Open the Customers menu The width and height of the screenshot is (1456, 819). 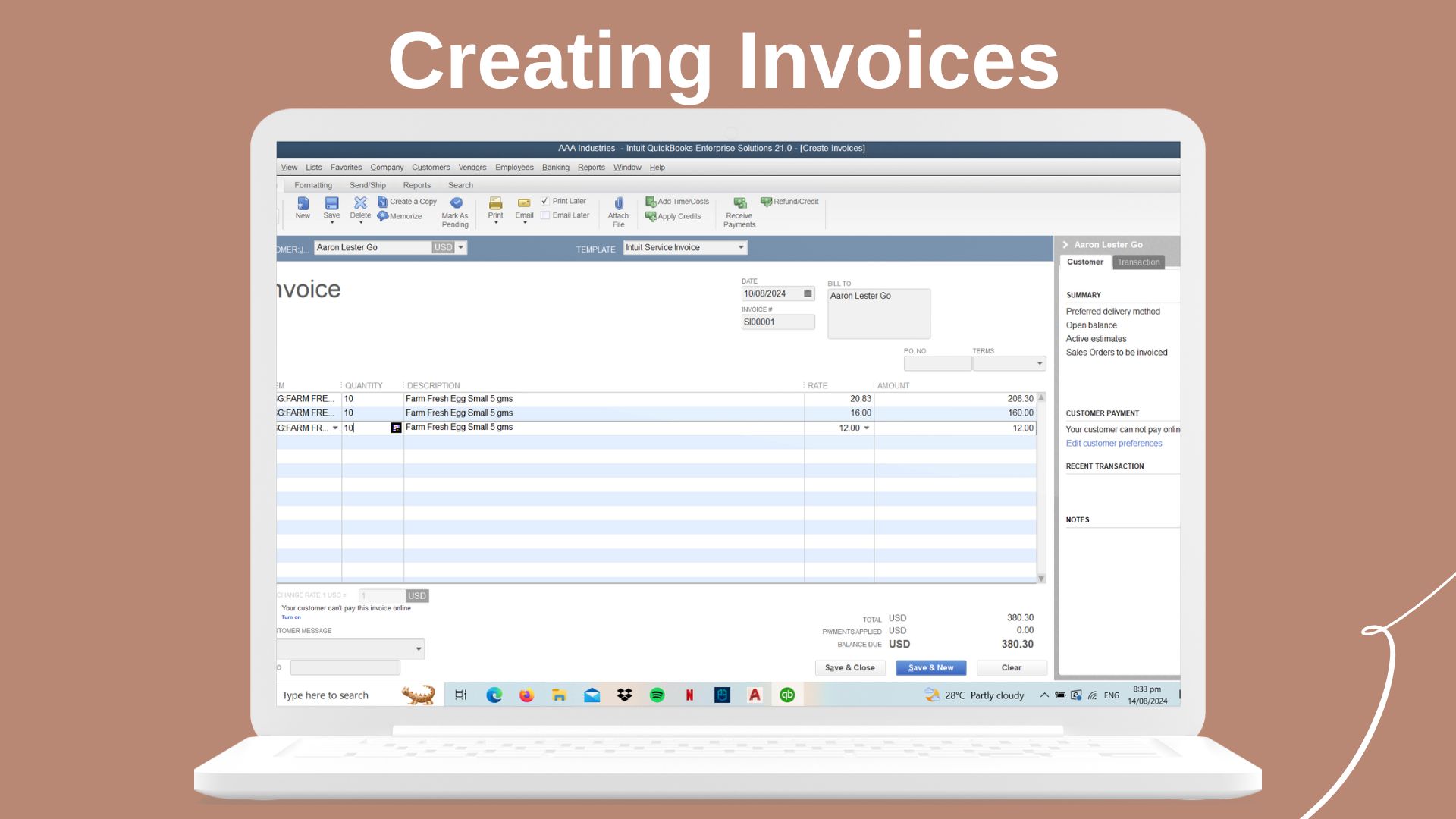point(431,168)
